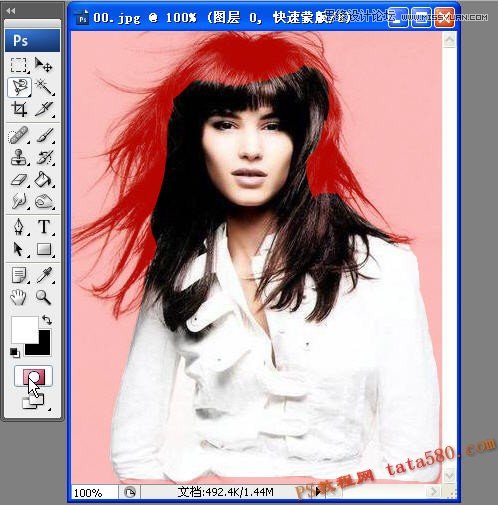
Task: Select the Rectangular Marquee tool
Action: click(19, 65)
